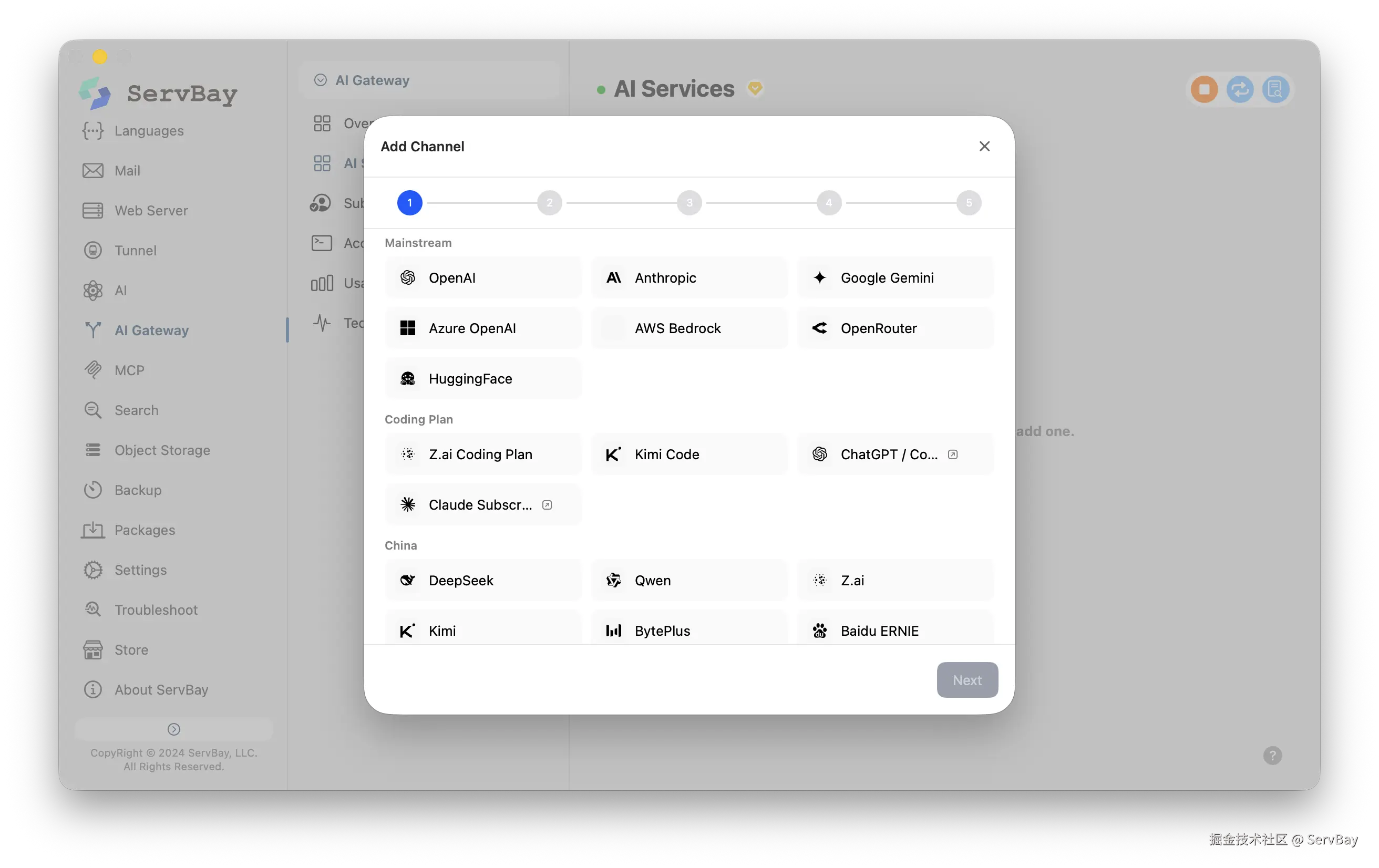Viewport: 1379px width, 868px height.
Task: Click the Baidu ERNIE paw icon
Action: (x=819, y=631)
